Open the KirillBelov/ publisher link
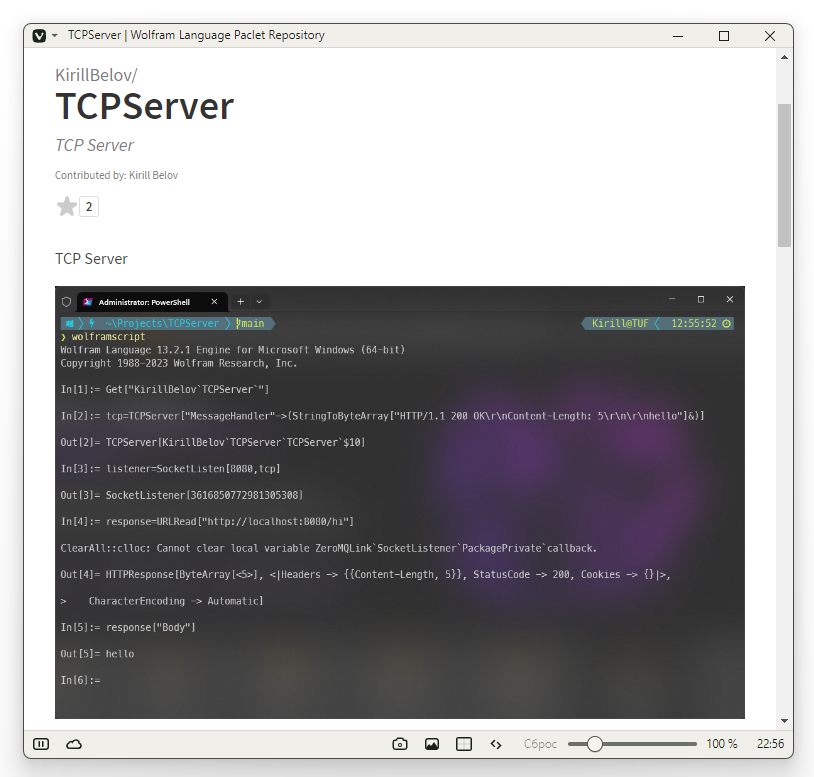 click(x=96, y=75)
